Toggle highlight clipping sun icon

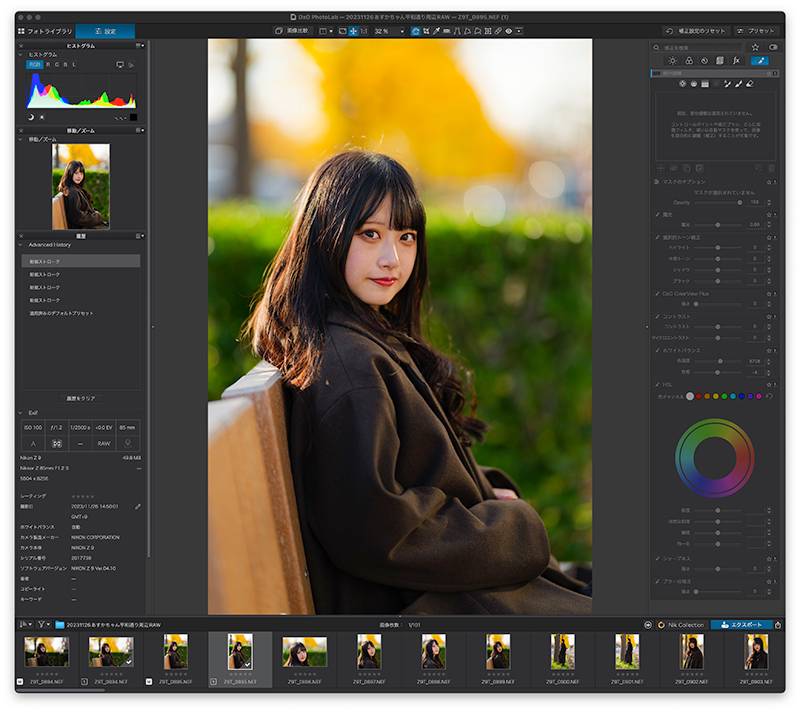[x=42, y=117]
